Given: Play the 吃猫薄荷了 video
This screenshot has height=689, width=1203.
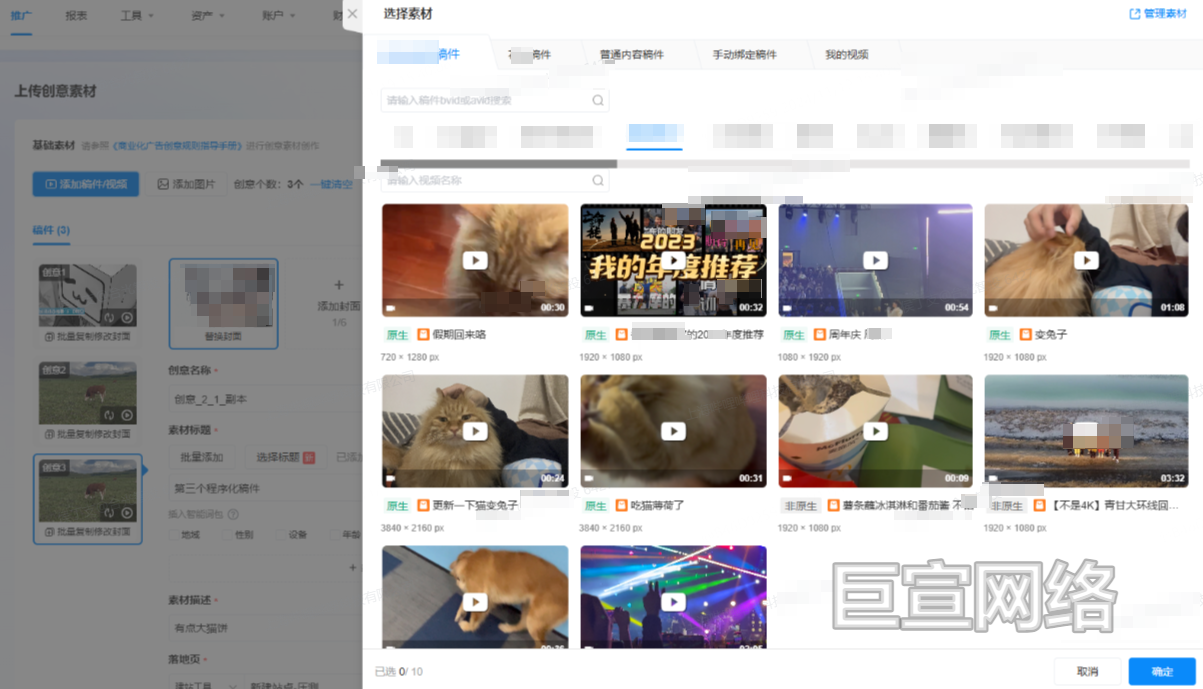Looking at the screenshot, I should (673, 431).
